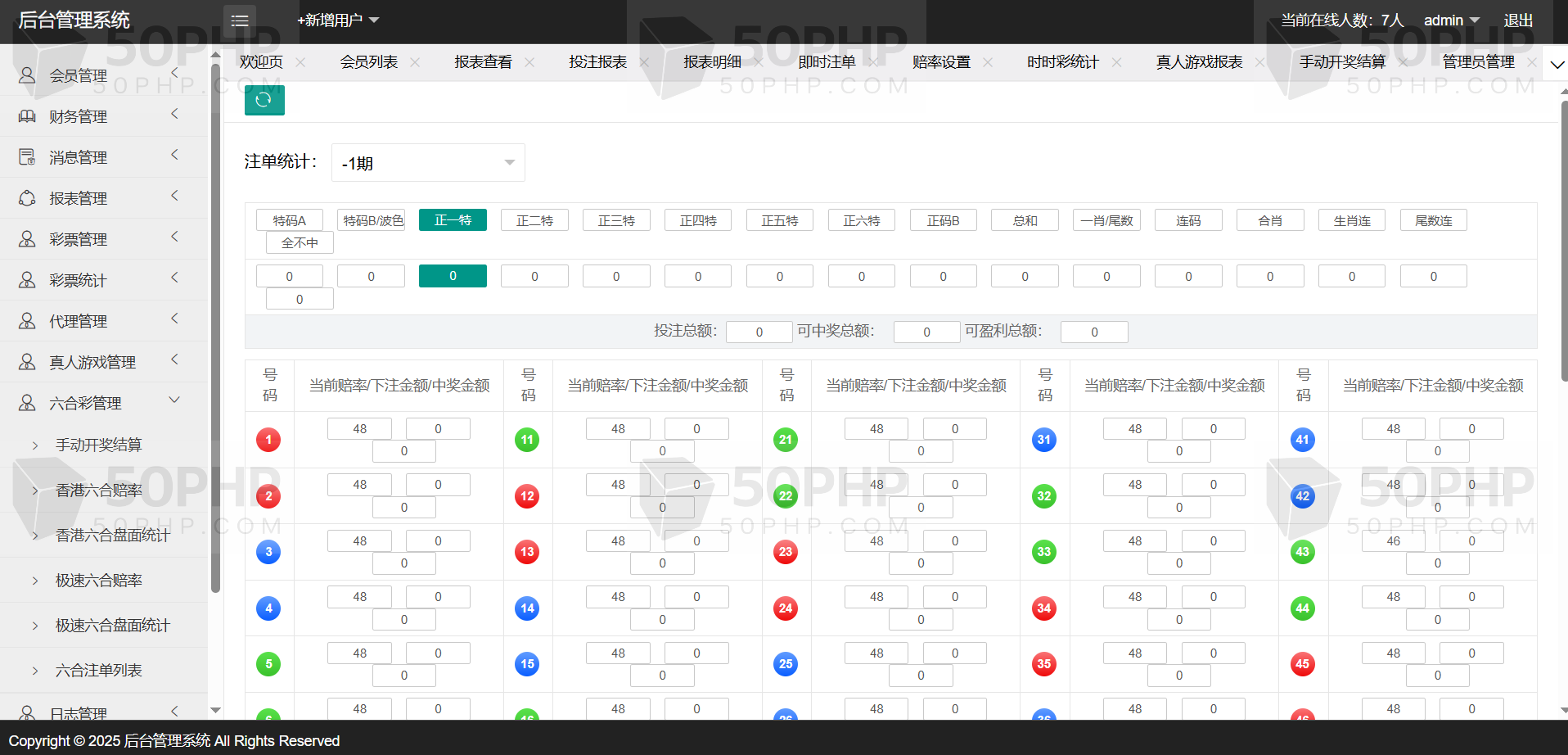Switch to the 赔率设置 tab

(x=941, y=62)
